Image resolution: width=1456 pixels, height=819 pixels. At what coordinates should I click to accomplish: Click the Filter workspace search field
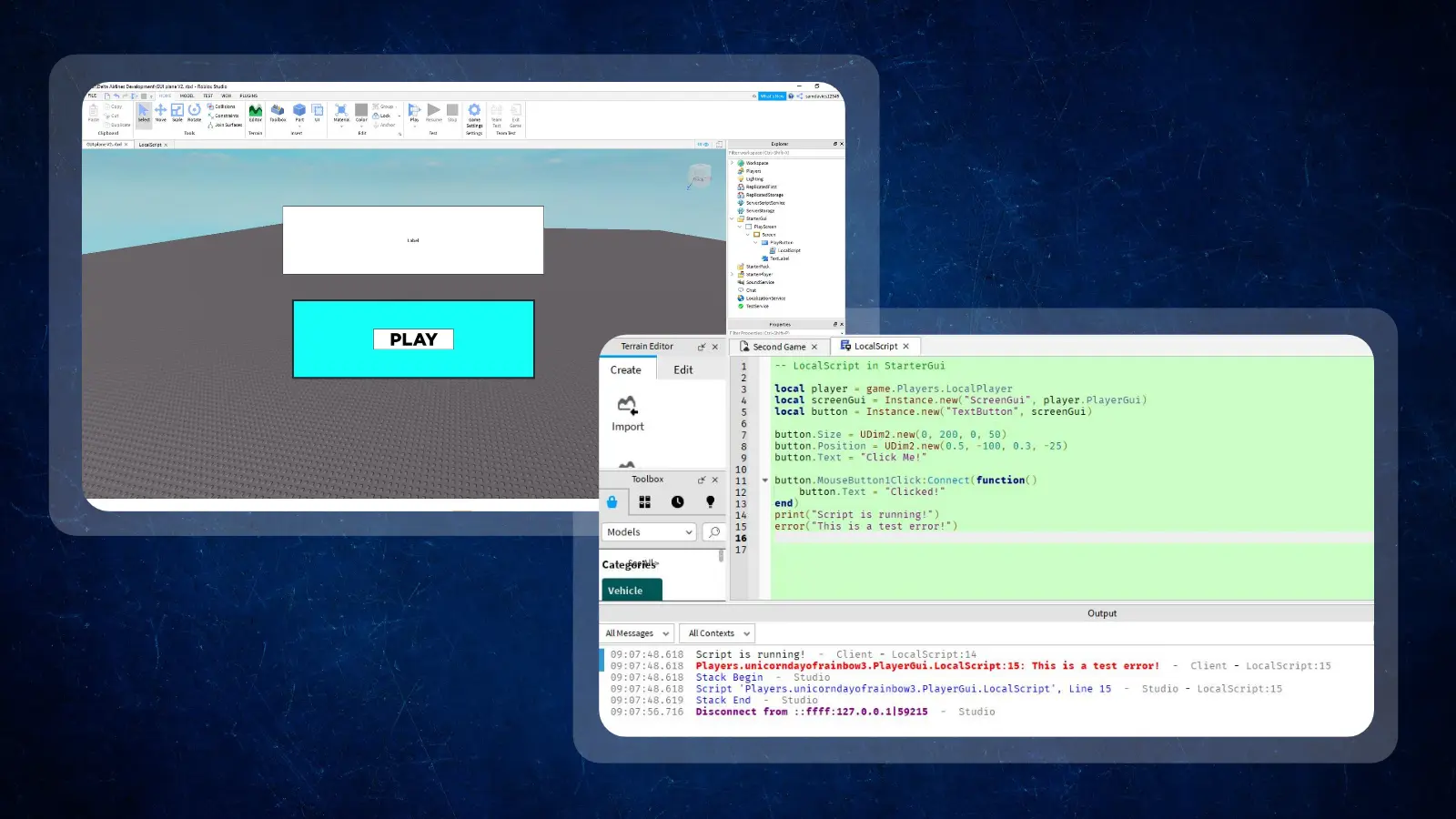coord(785,153)
